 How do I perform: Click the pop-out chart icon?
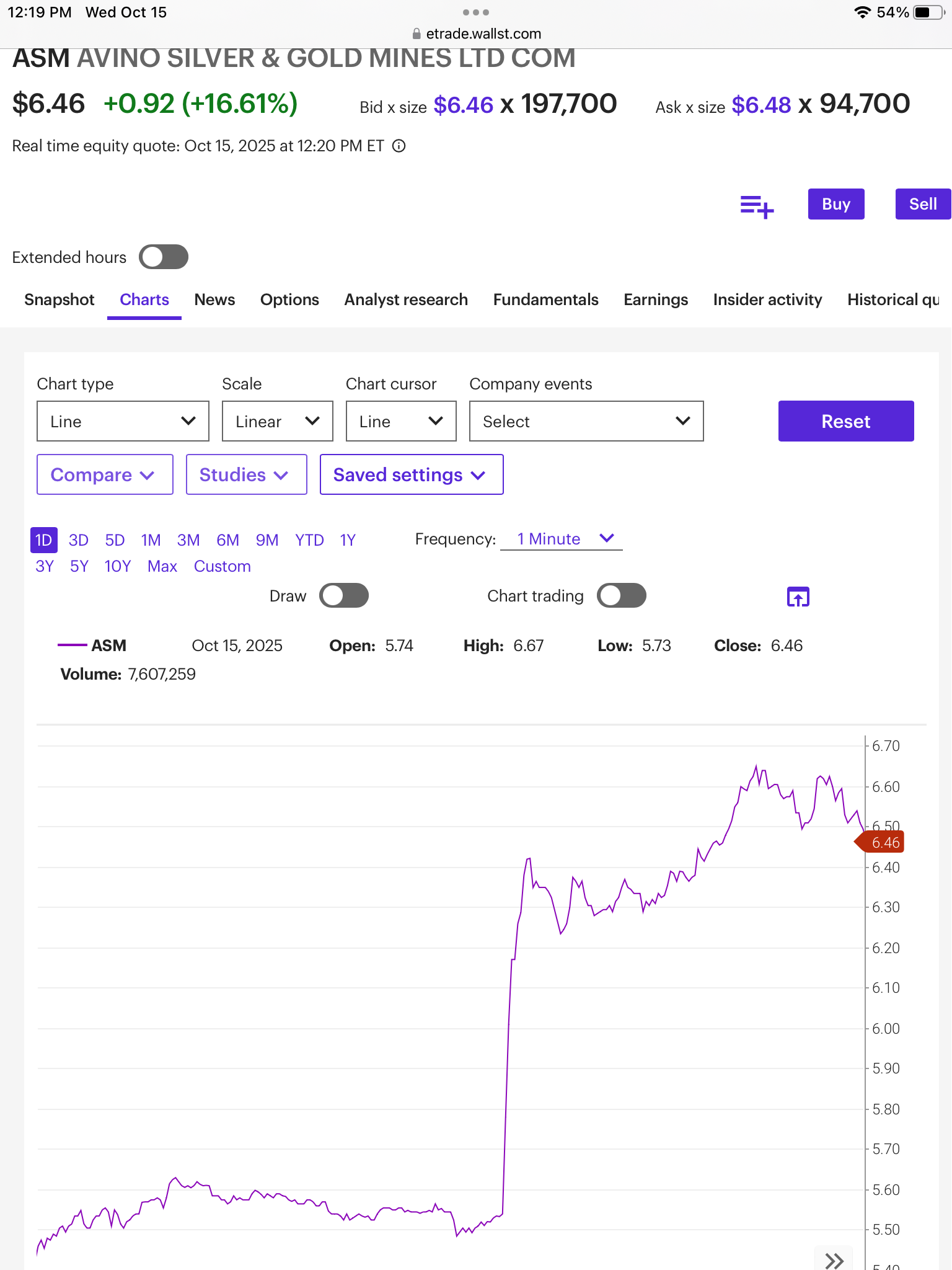(798, 597)
